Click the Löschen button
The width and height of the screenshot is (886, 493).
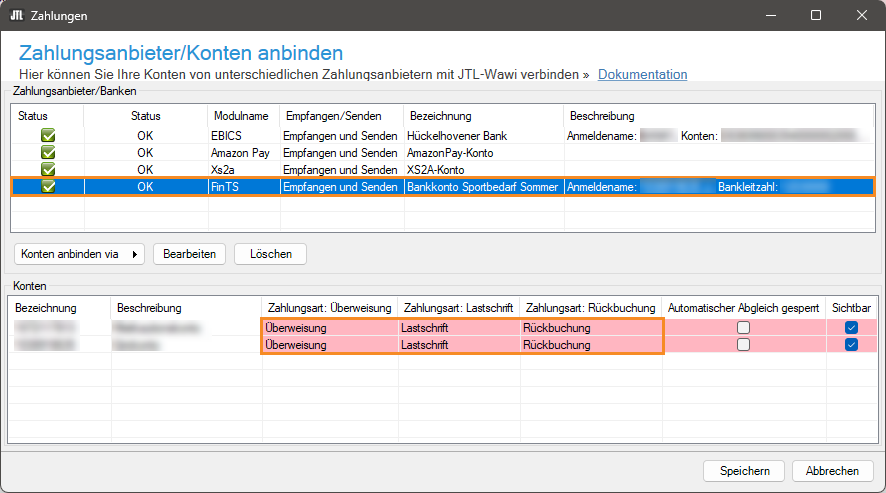click(x=270, y=254)
